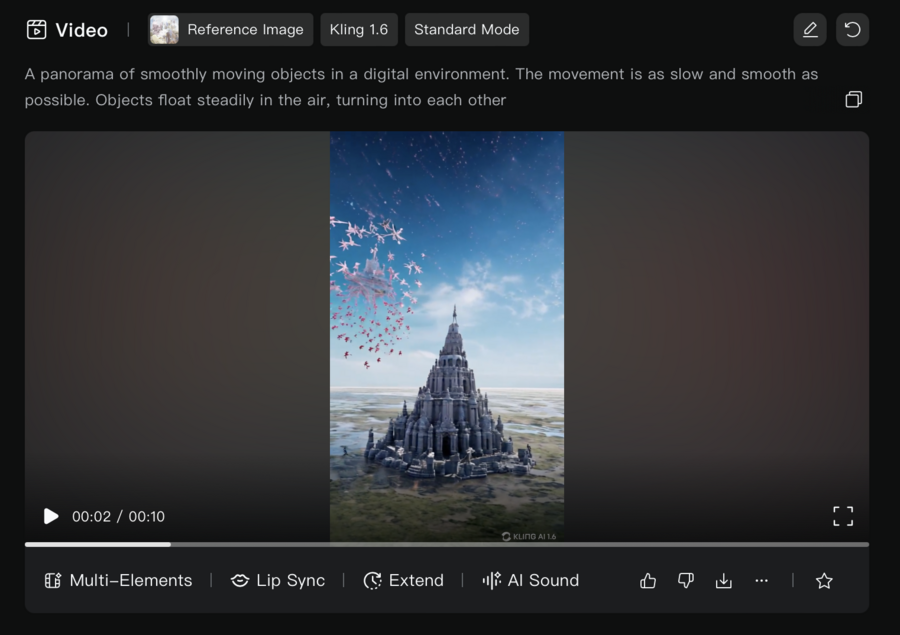The image size is (900, 635).
Task: Open Lip Sync
Action: (x=278, y=580)
